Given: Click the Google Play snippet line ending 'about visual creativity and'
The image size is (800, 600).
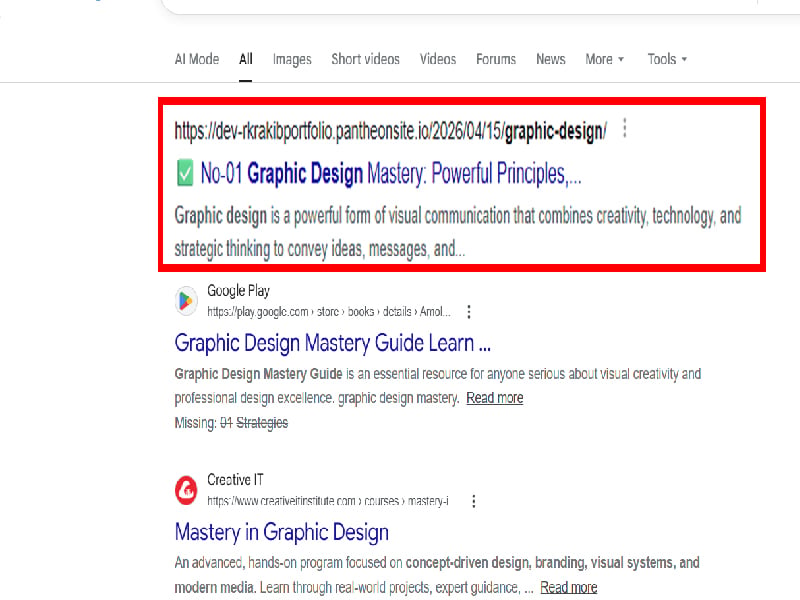Looking at the screenshot, I should (438, 374).
